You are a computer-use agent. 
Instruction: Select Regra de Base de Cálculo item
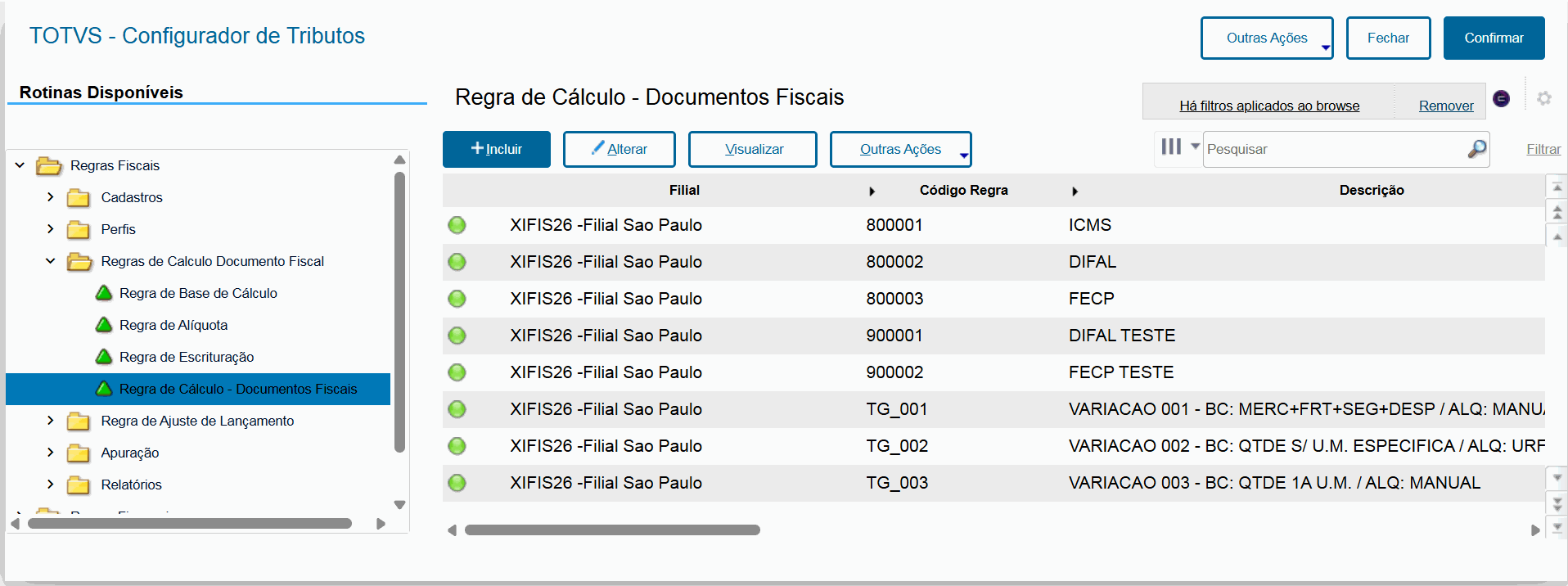point(198,293)
